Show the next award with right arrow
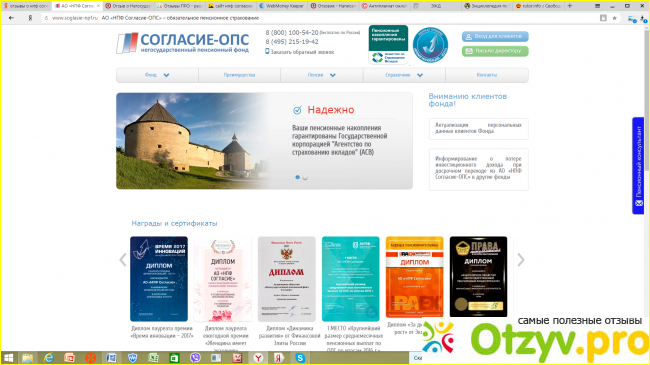The width and height of the screenshot is (650, 365). click(521, 260)
